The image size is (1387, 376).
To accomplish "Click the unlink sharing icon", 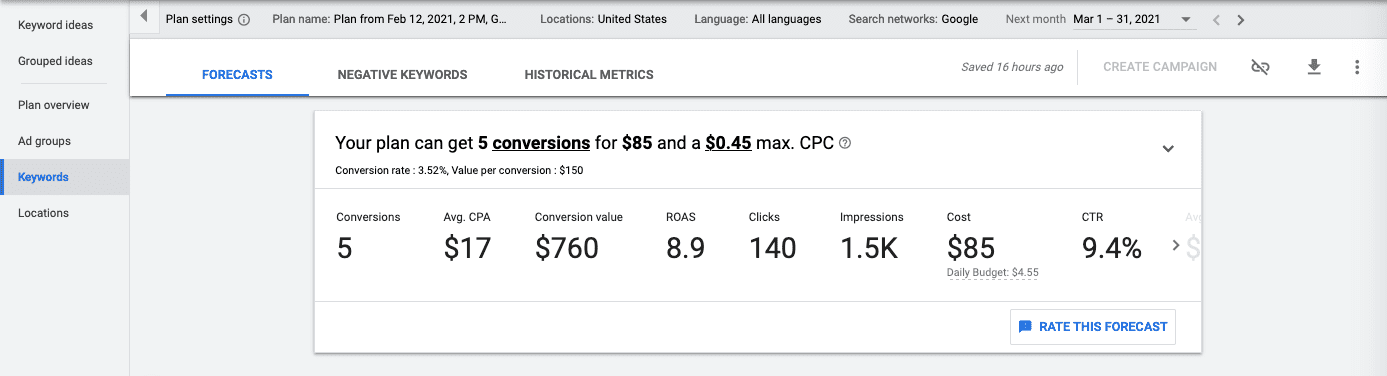I will point(1260,67).
